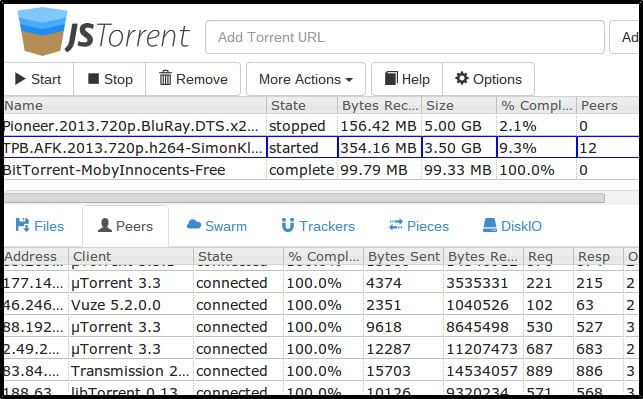Open Options with the gear icon
The image size is (643, 399).
[x=488, y=79]
